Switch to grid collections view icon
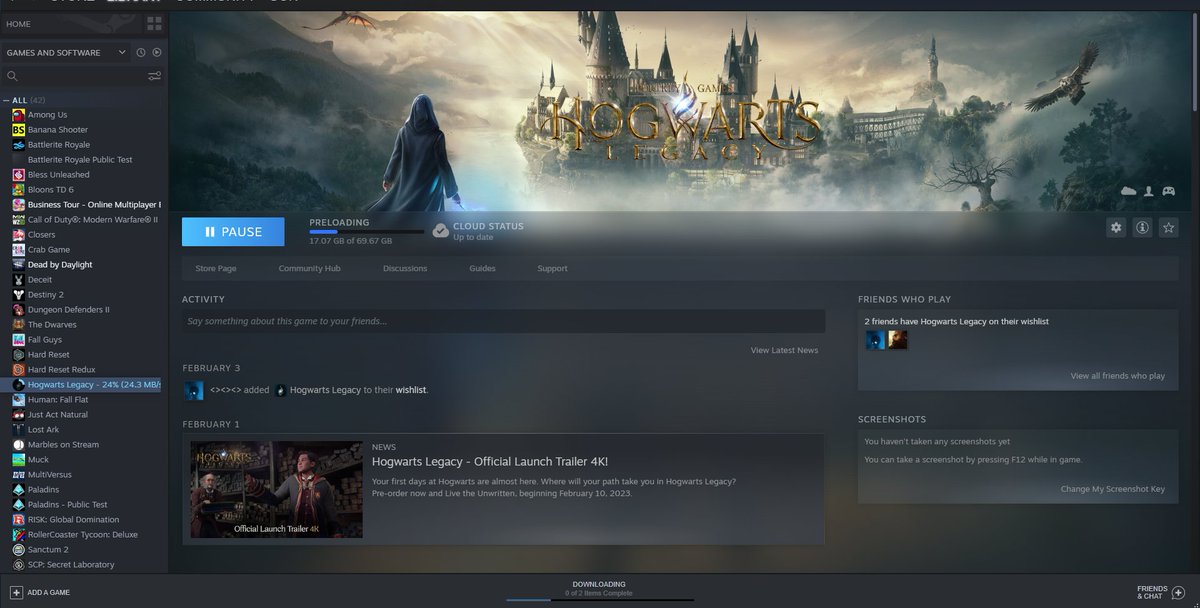Image resolution: width=1200 pixels, height=608 pixels. tap(153, 23)
